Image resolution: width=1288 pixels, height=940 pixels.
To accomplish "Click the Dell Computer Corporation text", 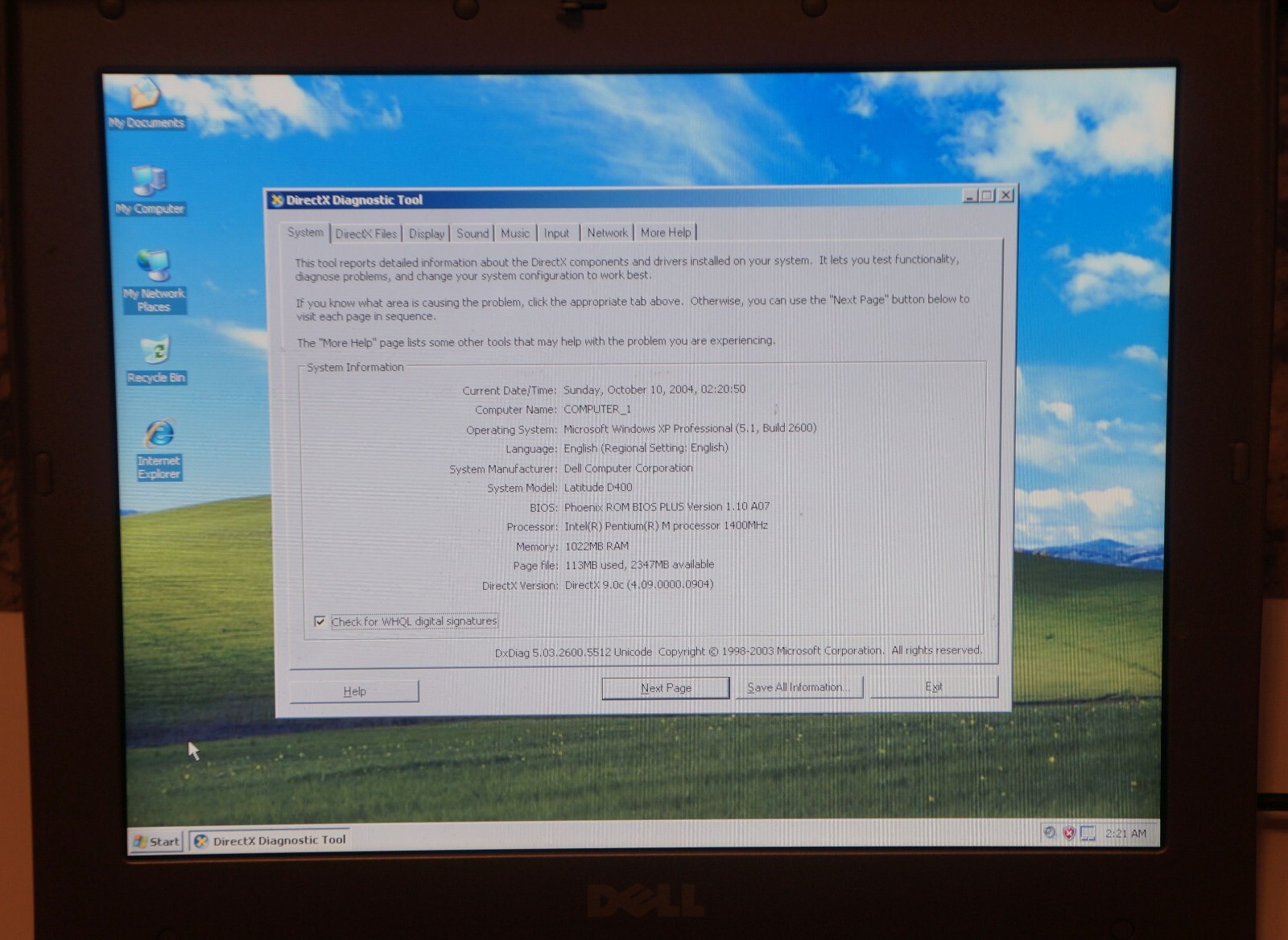I will click(628, 468).
